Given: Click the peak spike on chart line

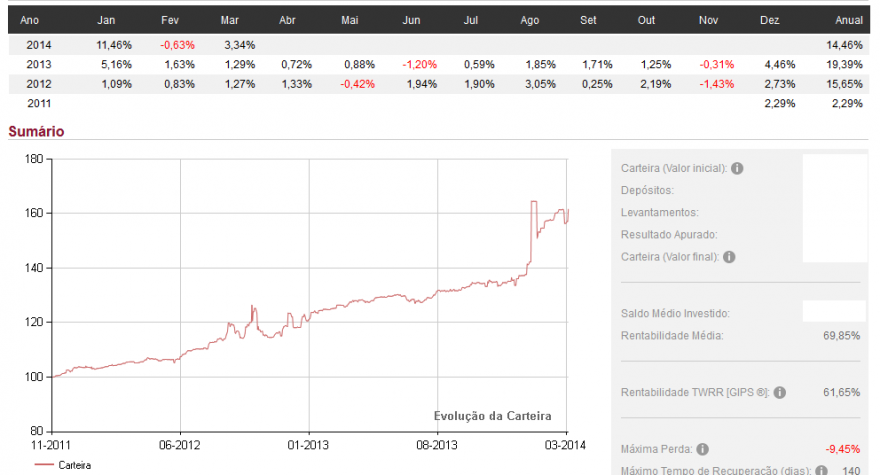Looking at the screenshot, I should 534,202.
